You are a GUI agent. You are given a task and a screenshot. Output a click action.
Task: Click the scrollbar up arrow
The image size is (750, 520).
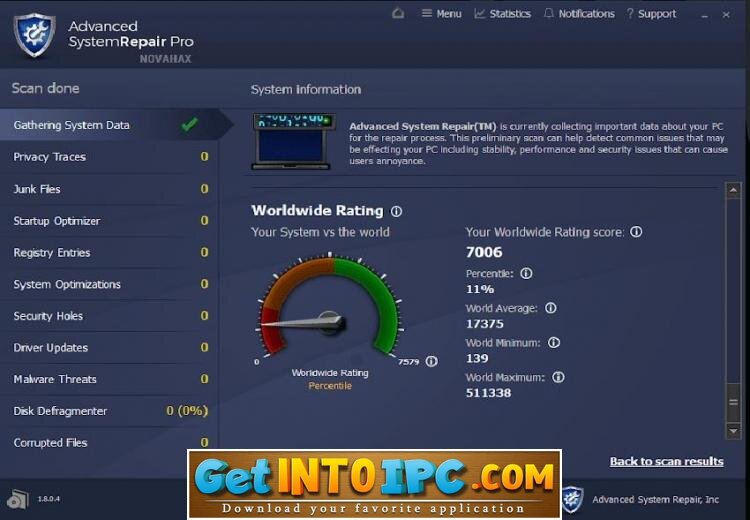coord(733,190)
